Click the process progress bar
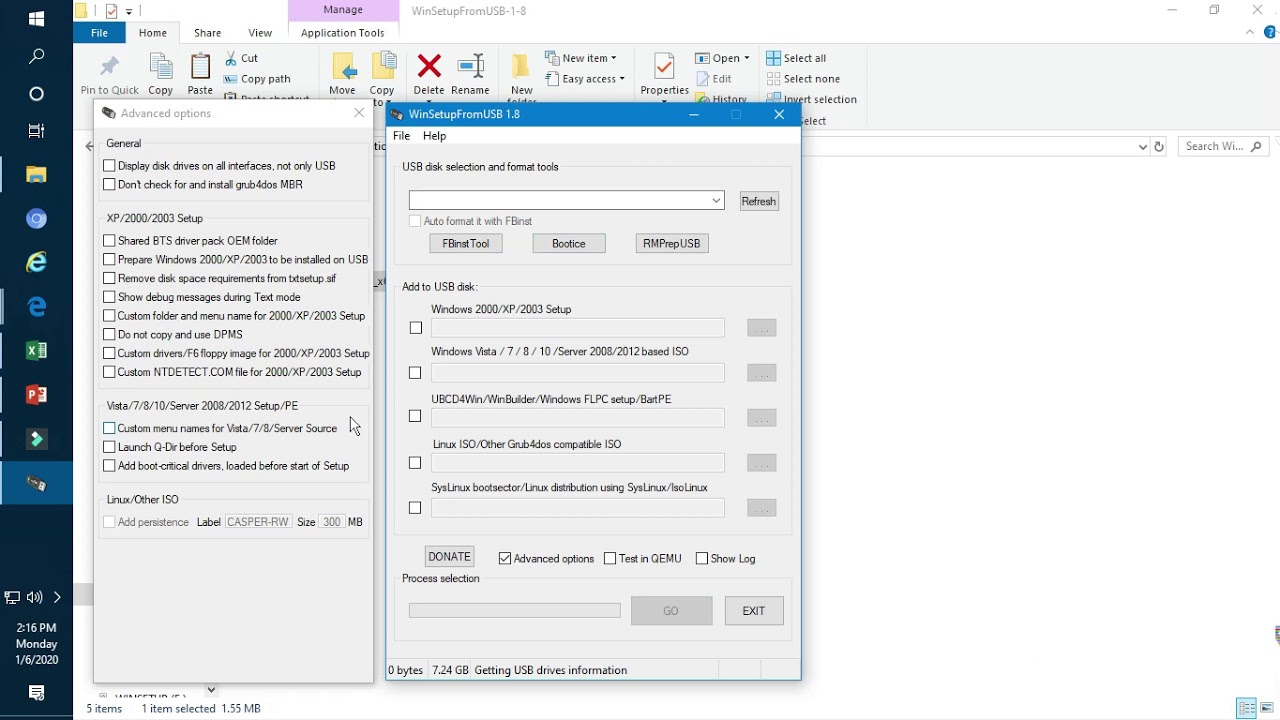Viewport: 1280px width, 720px height. (514, 611)
